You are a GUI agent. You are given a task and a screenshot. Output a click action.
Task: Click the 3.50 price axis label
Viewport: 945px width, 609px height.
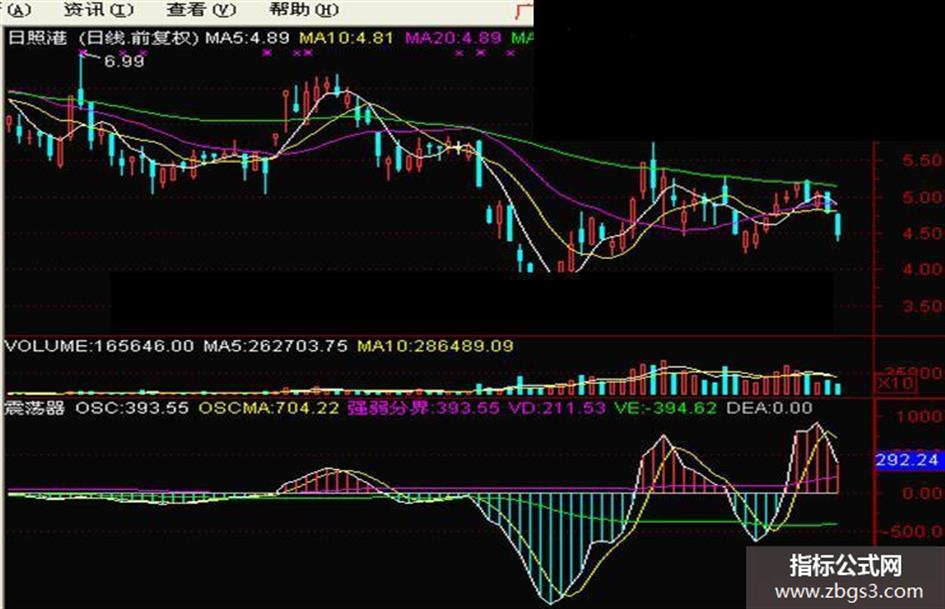pyautogui.click(x=921, y=306)
